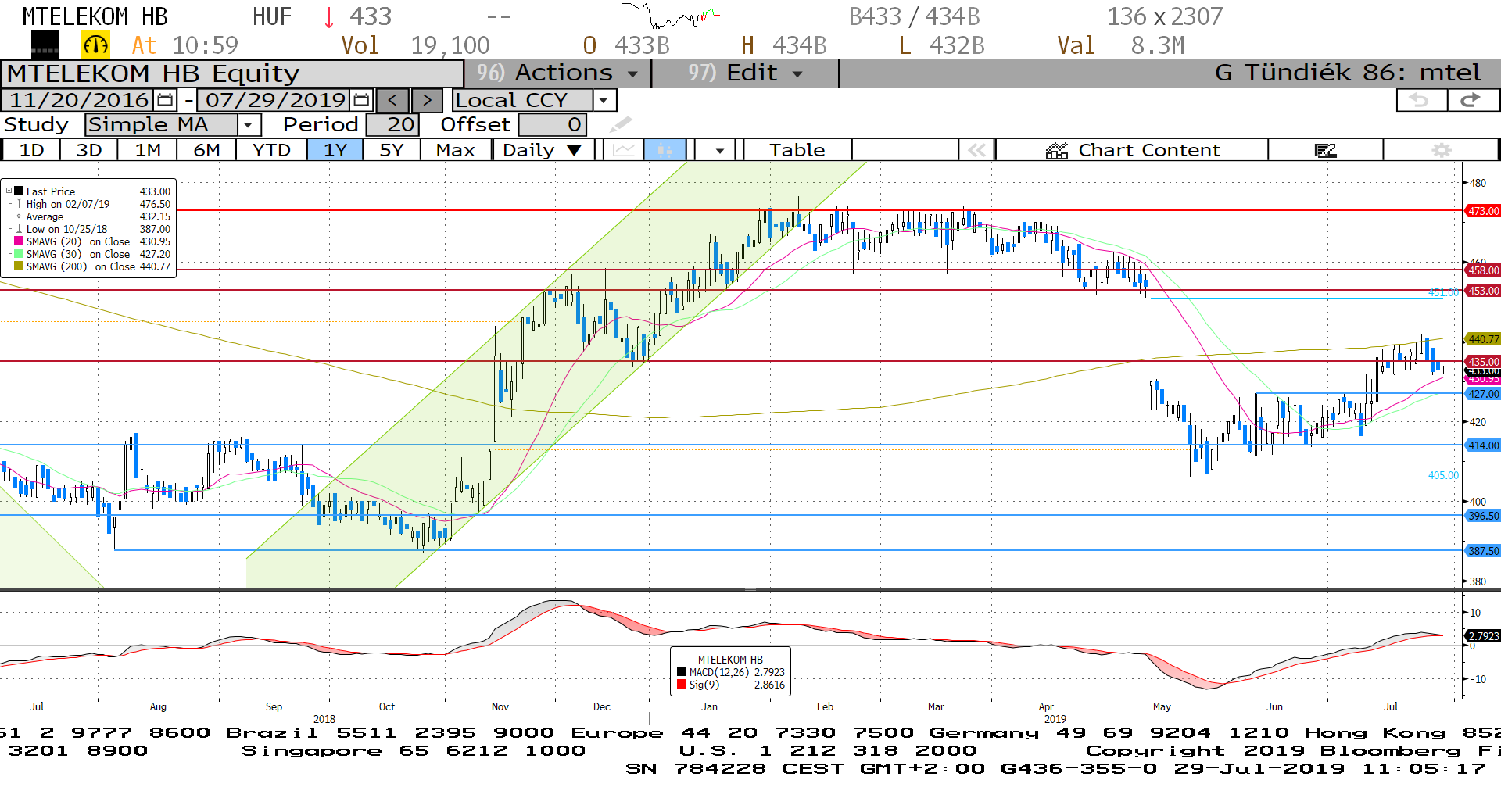Image resolution: width=1501 pixels, height=812 pixels.
Task: Click the SMAVG (20) pink legend swatch
Action: [19, 241]
